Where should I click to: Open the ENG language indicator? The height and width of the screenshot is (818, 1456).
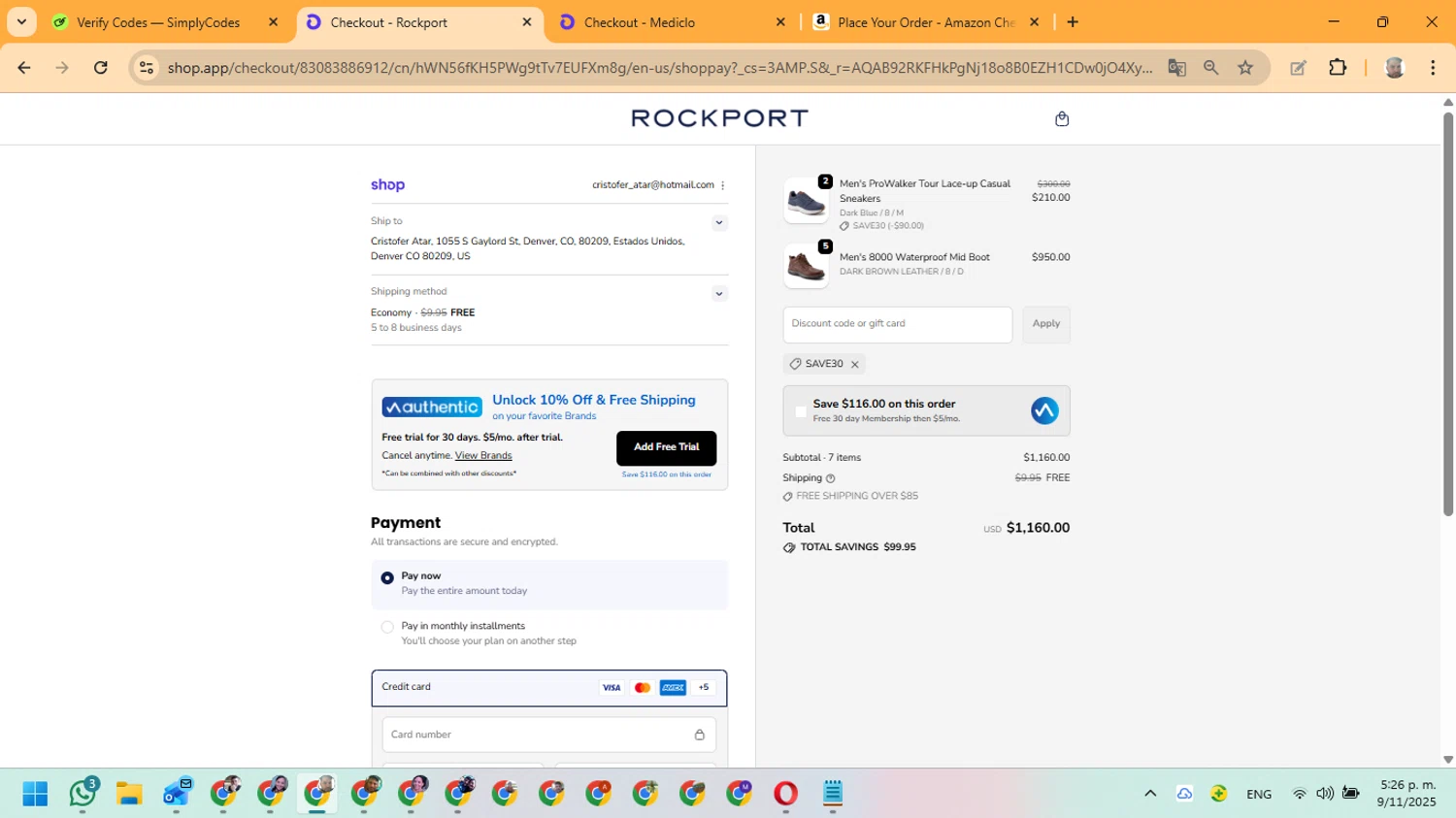(x=1259, y=795)
